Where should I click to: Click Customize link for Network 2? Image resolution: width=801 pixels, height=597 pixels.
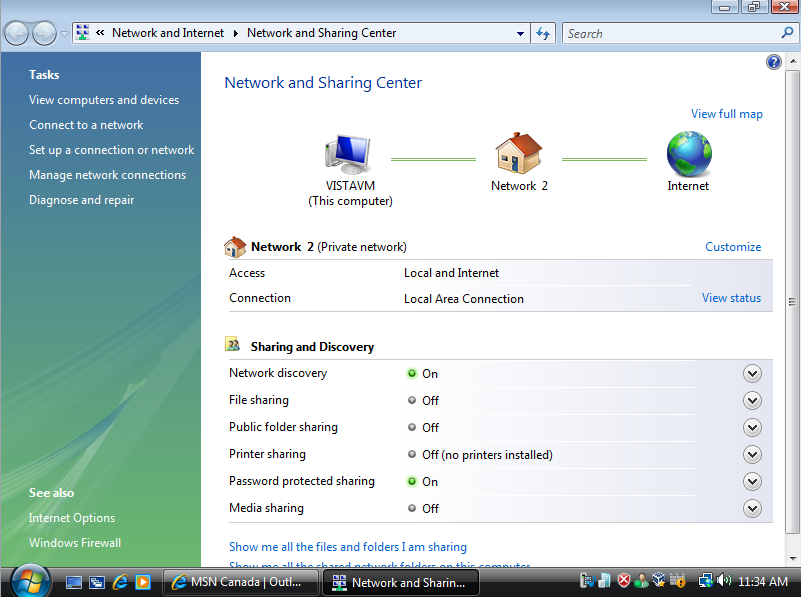pyautogui.click(x=733, y=247)
